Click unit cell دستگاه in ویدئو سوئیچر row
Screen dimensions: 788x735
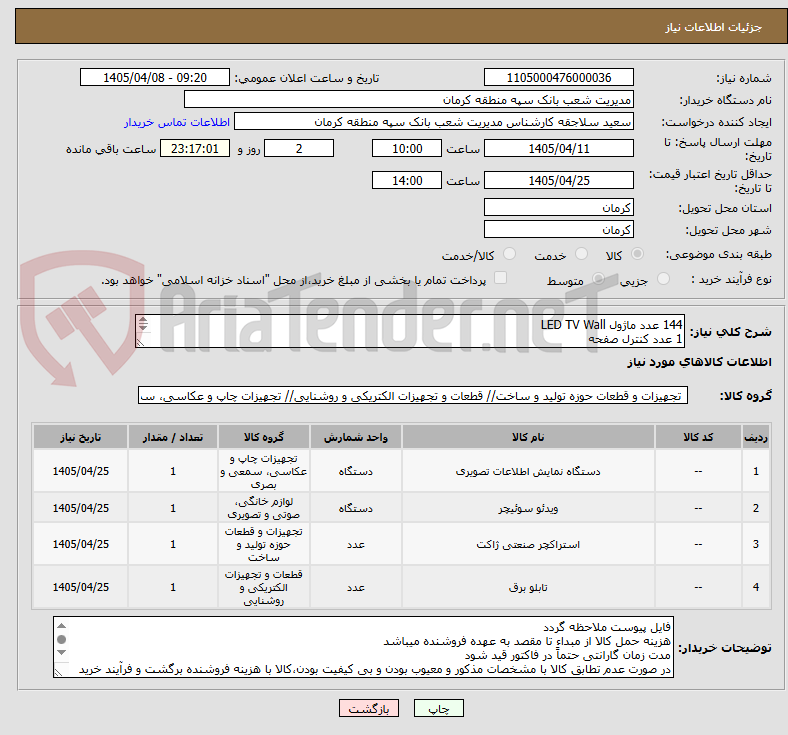pyautogui.click(x=355, y=508)
